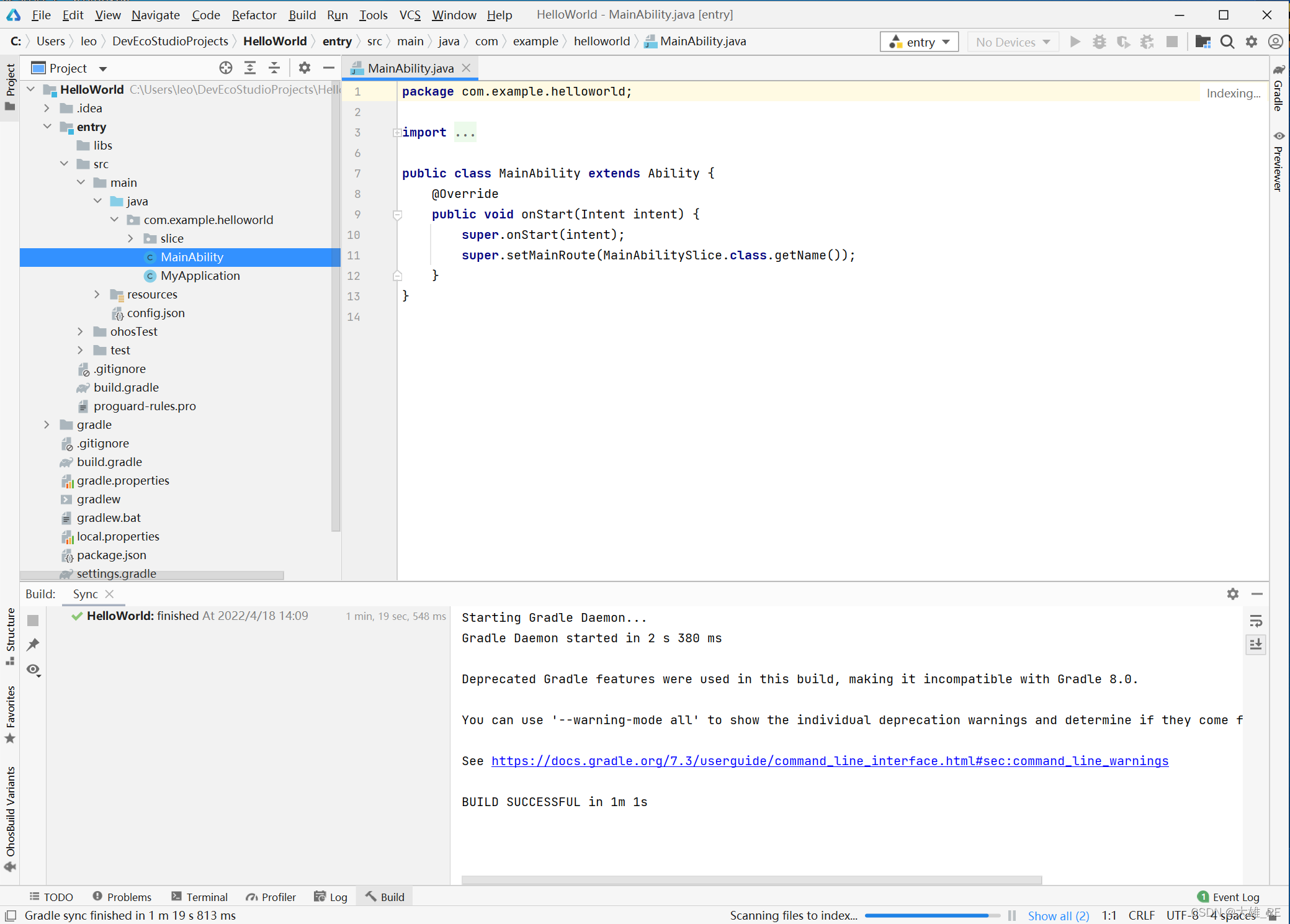The width and height of the screenshot is (1290, 924).
Task: Open the Favorites side tool window
Action: [11, 714]
